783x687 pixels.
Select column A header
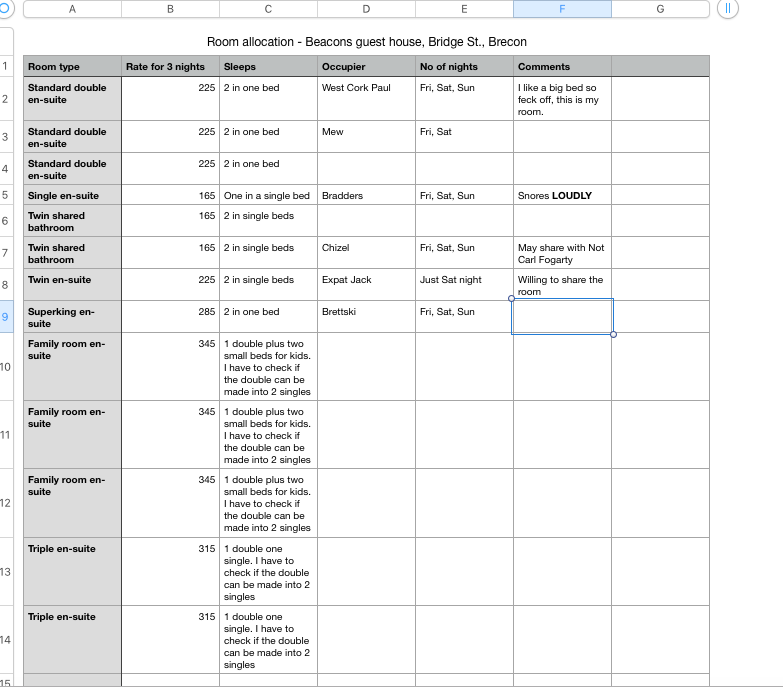click(72, 9)
